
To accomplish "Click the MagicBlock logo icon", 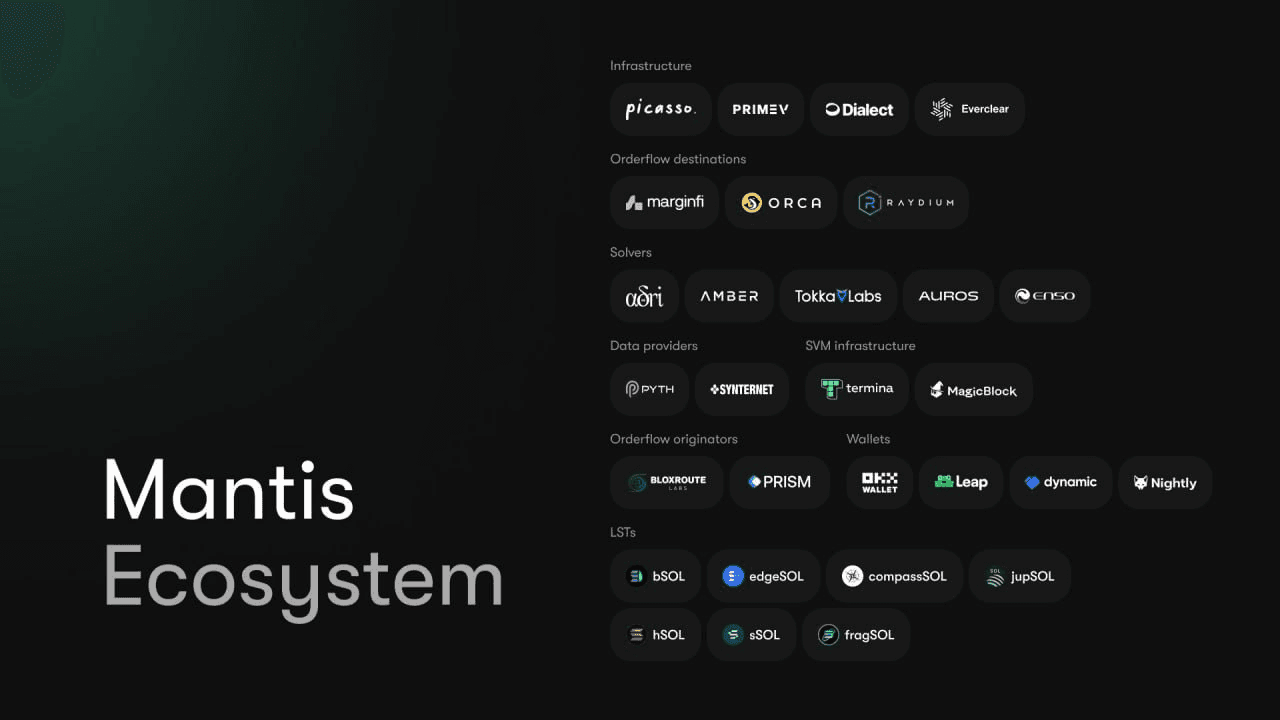I will pyautogui.click(x=937, y=390).
